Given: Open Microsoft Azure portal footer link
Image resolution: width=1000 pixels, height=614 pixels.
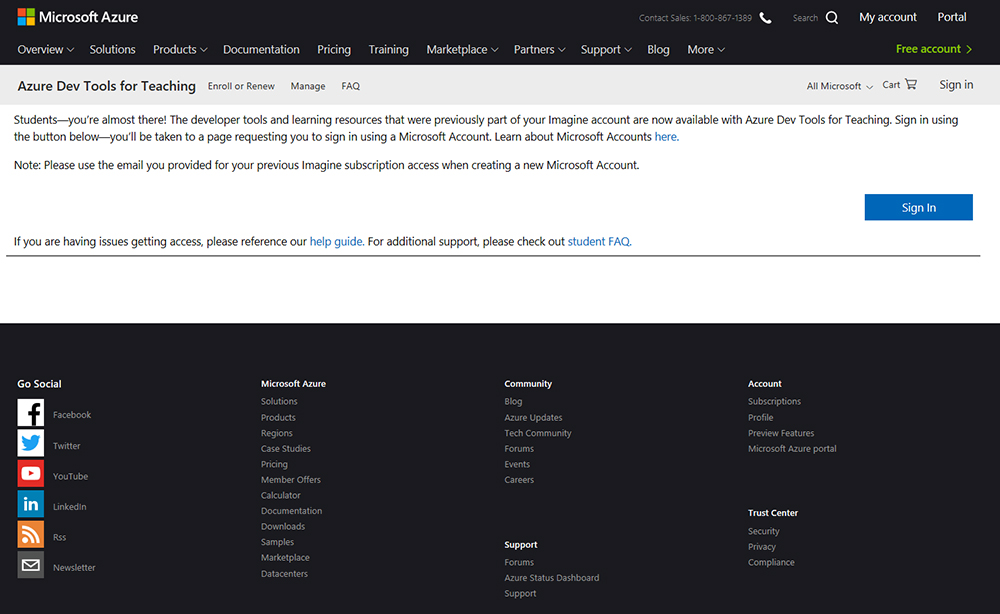Looking at the screenshot, I should (792, 449).
